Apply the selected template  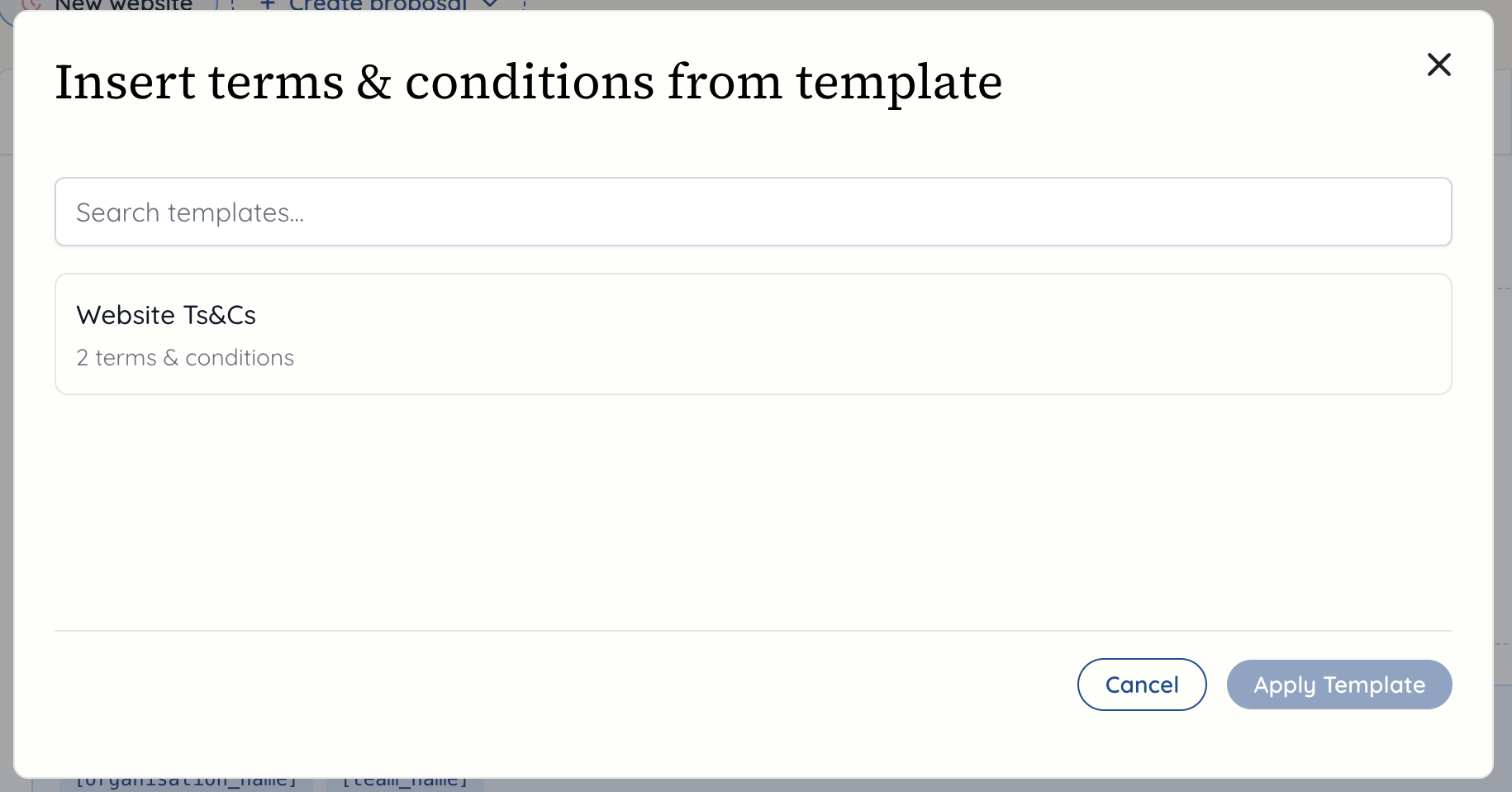[1339, 685]
